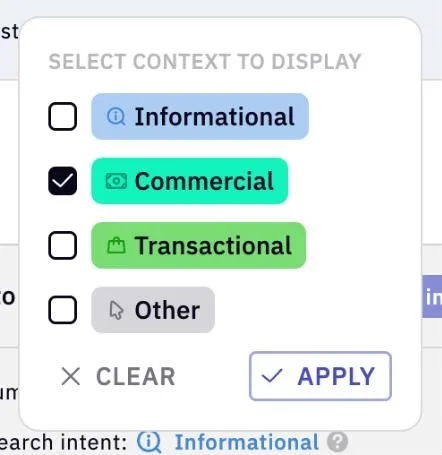This screenshot has width=442, height=455.
Task: Click the Transactional shopping bag icon
Action: tap(116, 245)
